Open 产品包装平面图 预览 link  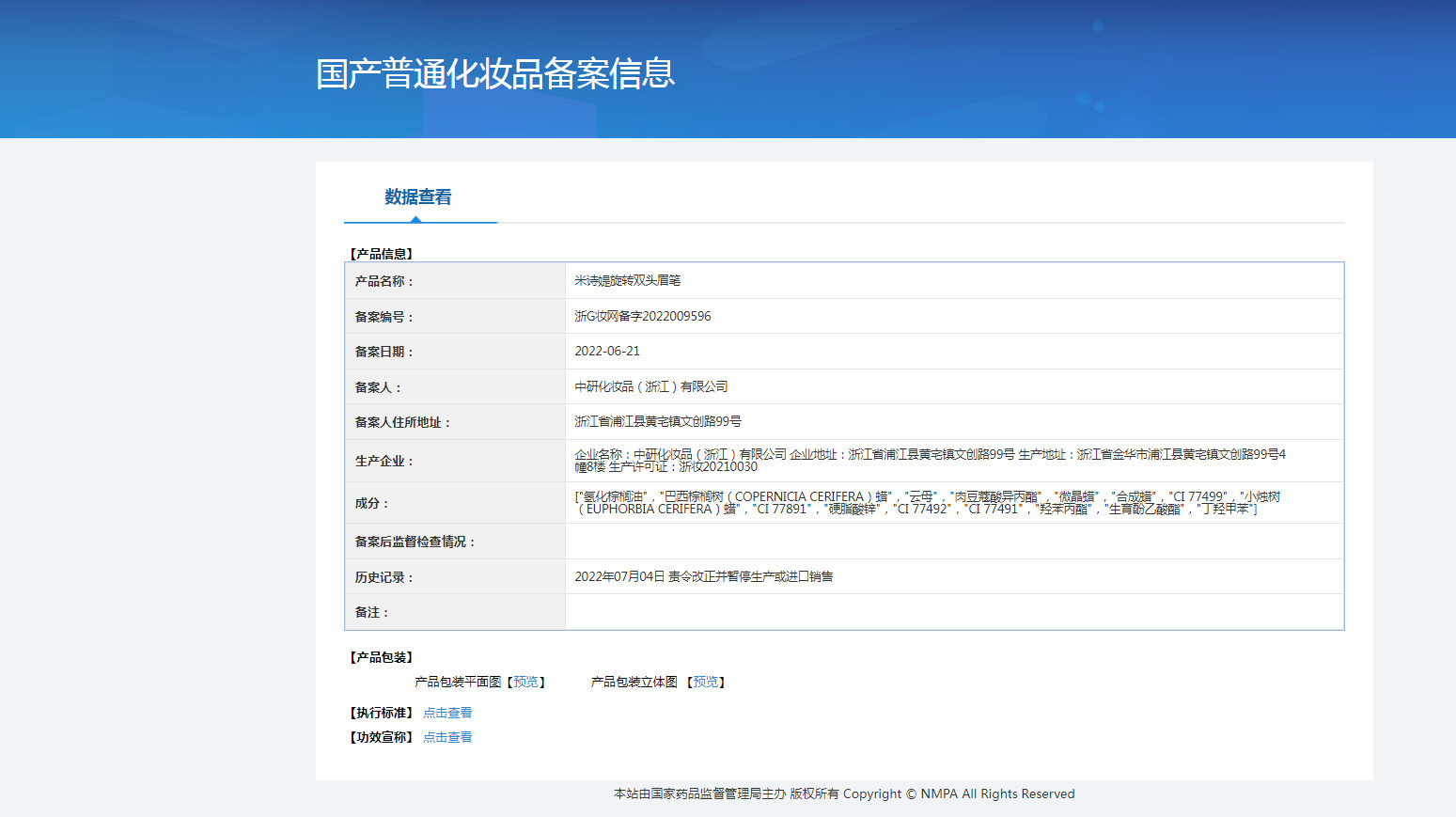coord(526,683)
